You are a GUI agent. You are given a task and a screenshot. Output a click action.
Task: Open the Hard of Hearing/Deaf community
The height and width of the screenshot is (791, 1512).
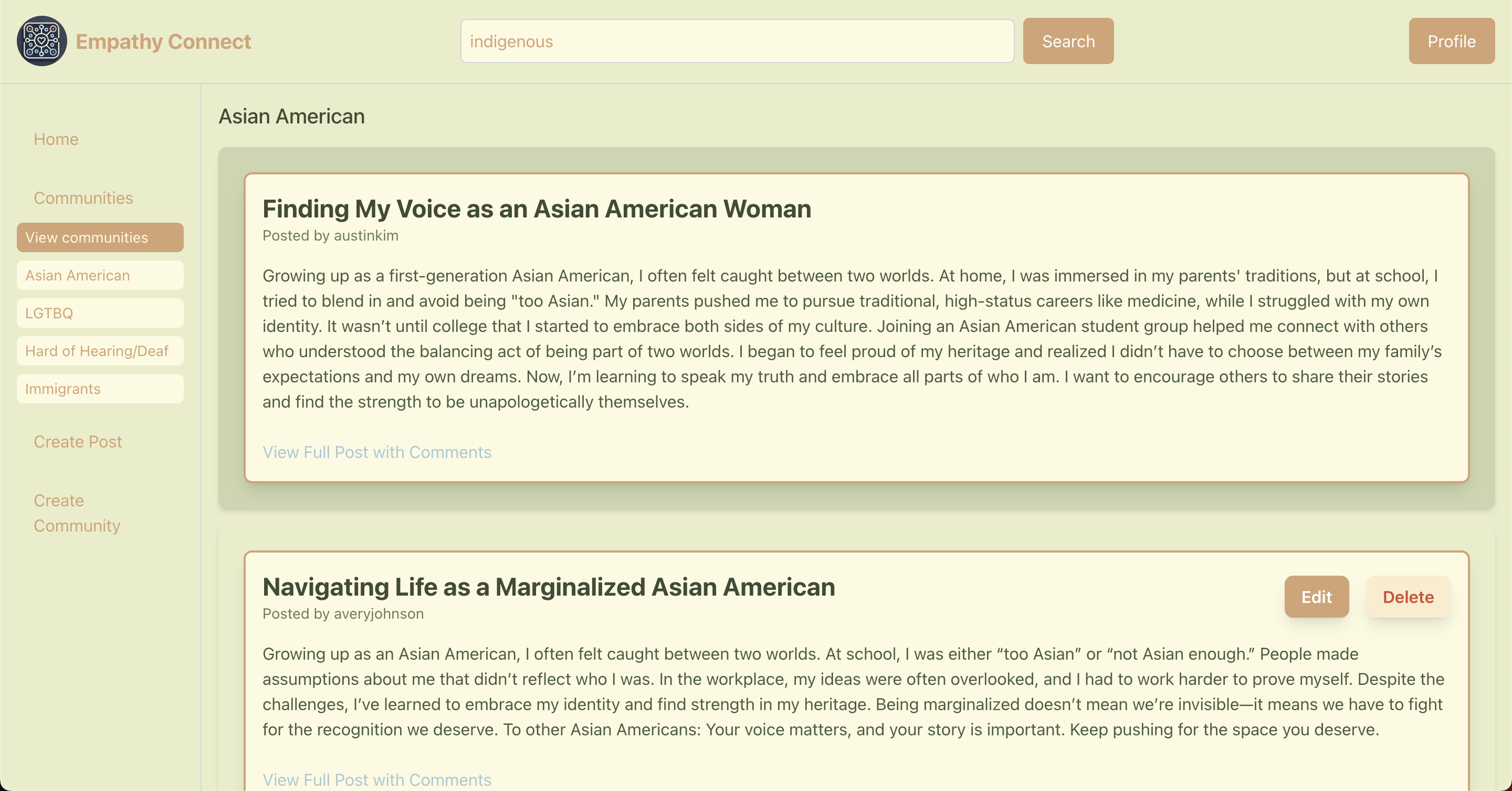(x=100, y=351)
